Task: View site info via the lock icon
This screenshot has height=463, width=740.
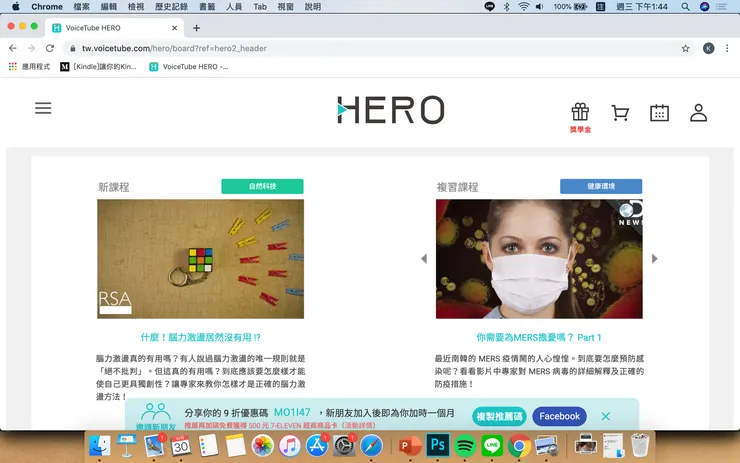Action: tap(73, 48)
